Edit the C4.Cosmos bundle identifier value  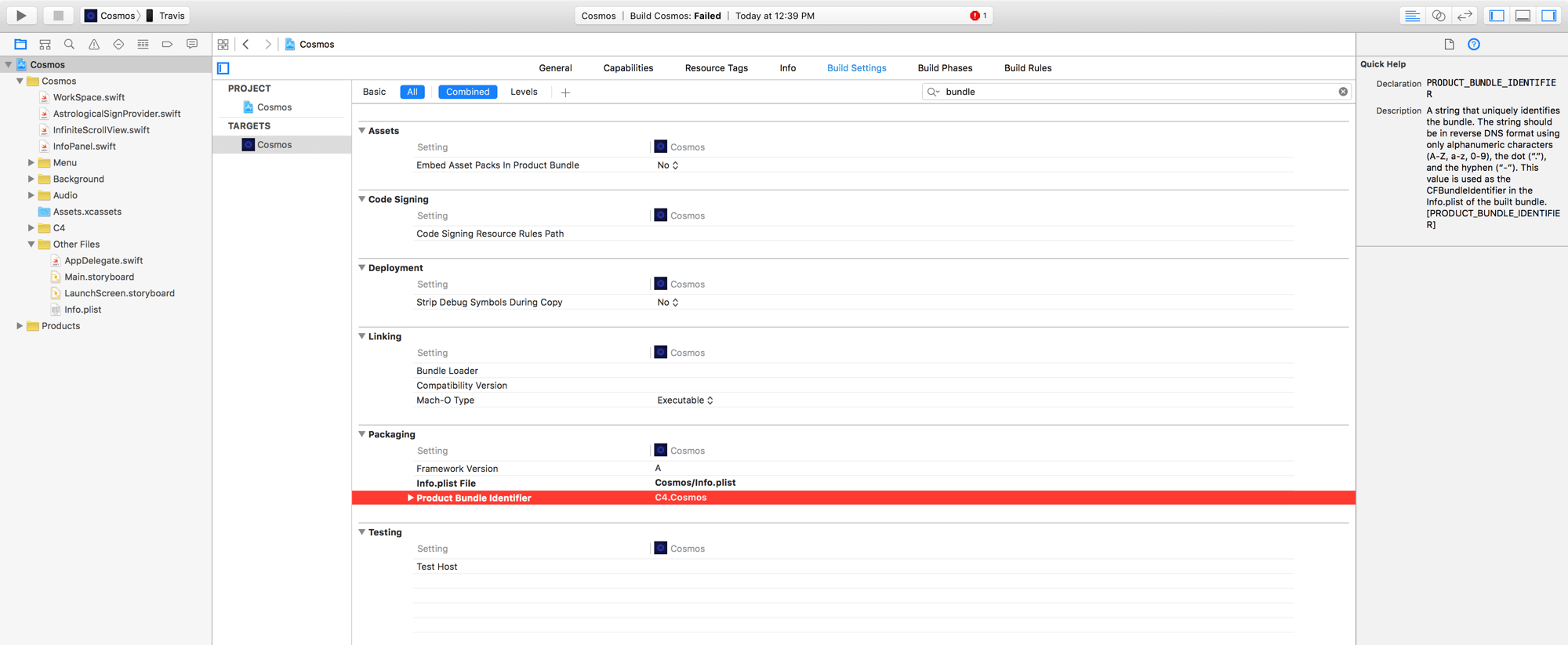[681, 498]
